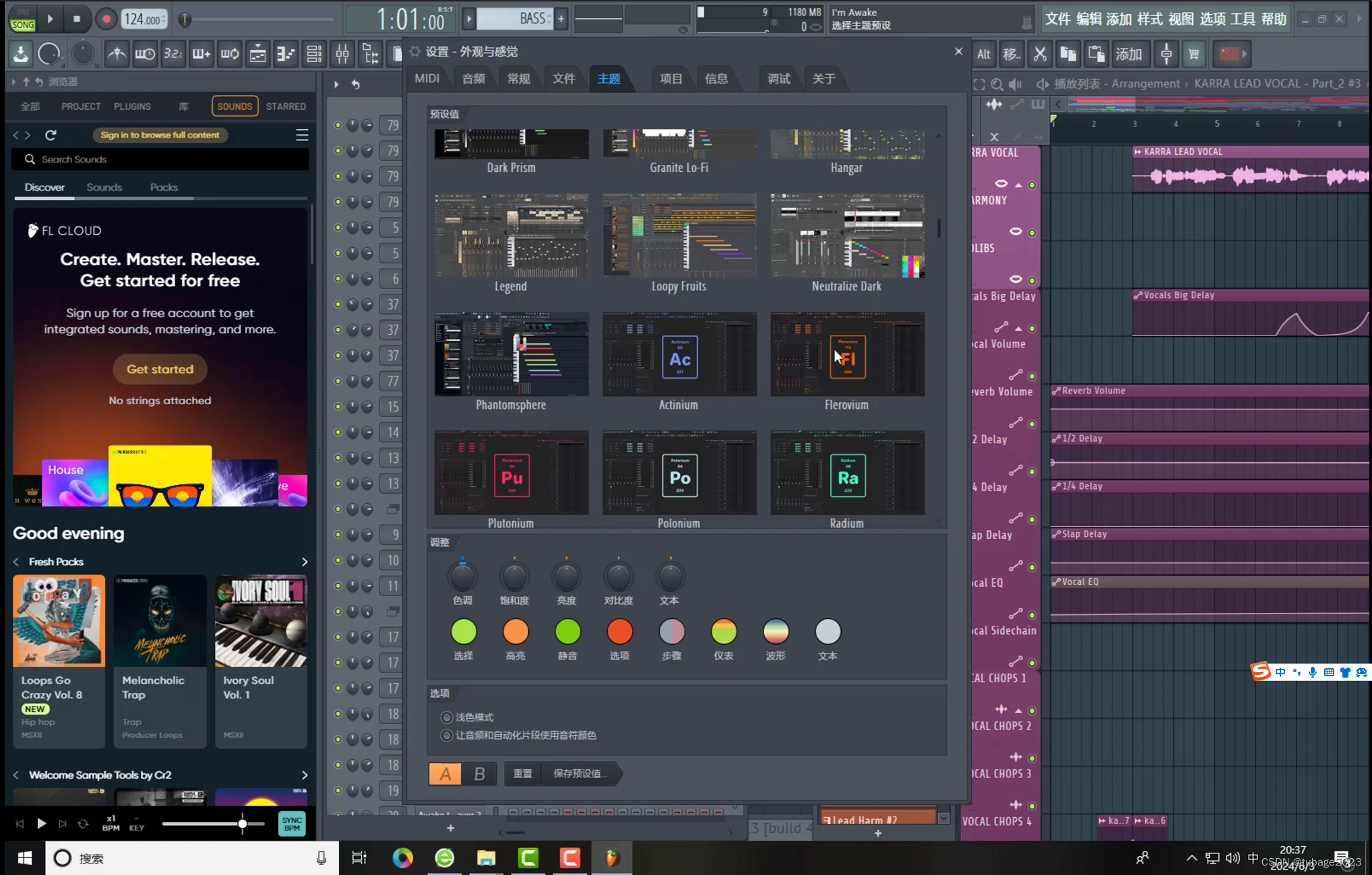Open the Browser tree view icon
Screen dimensions: 1372x875
coord(371,54)
